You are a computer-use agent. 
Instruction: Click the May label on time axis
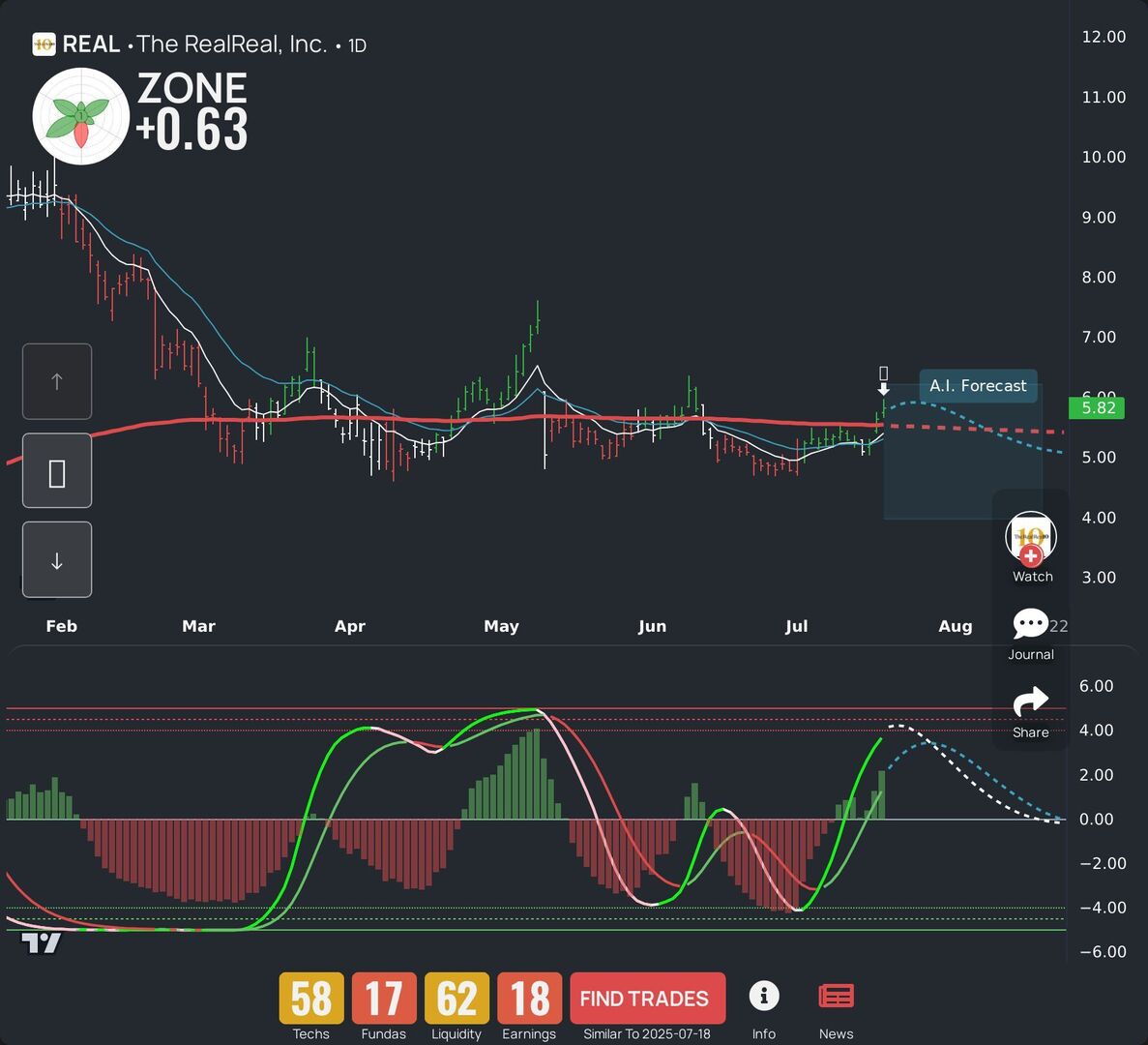click(502, 626)
